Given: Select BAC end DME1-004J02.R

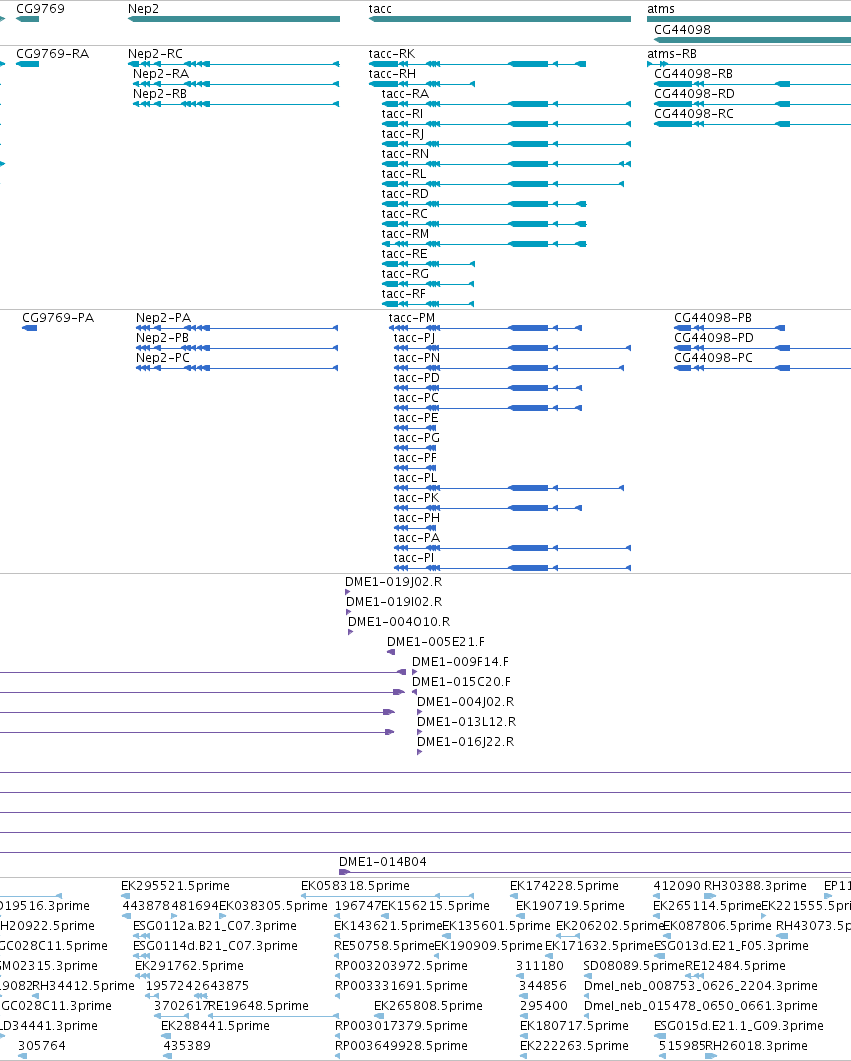Looking at the screenshot, I should pyautogui.click(x=465, y=702).
